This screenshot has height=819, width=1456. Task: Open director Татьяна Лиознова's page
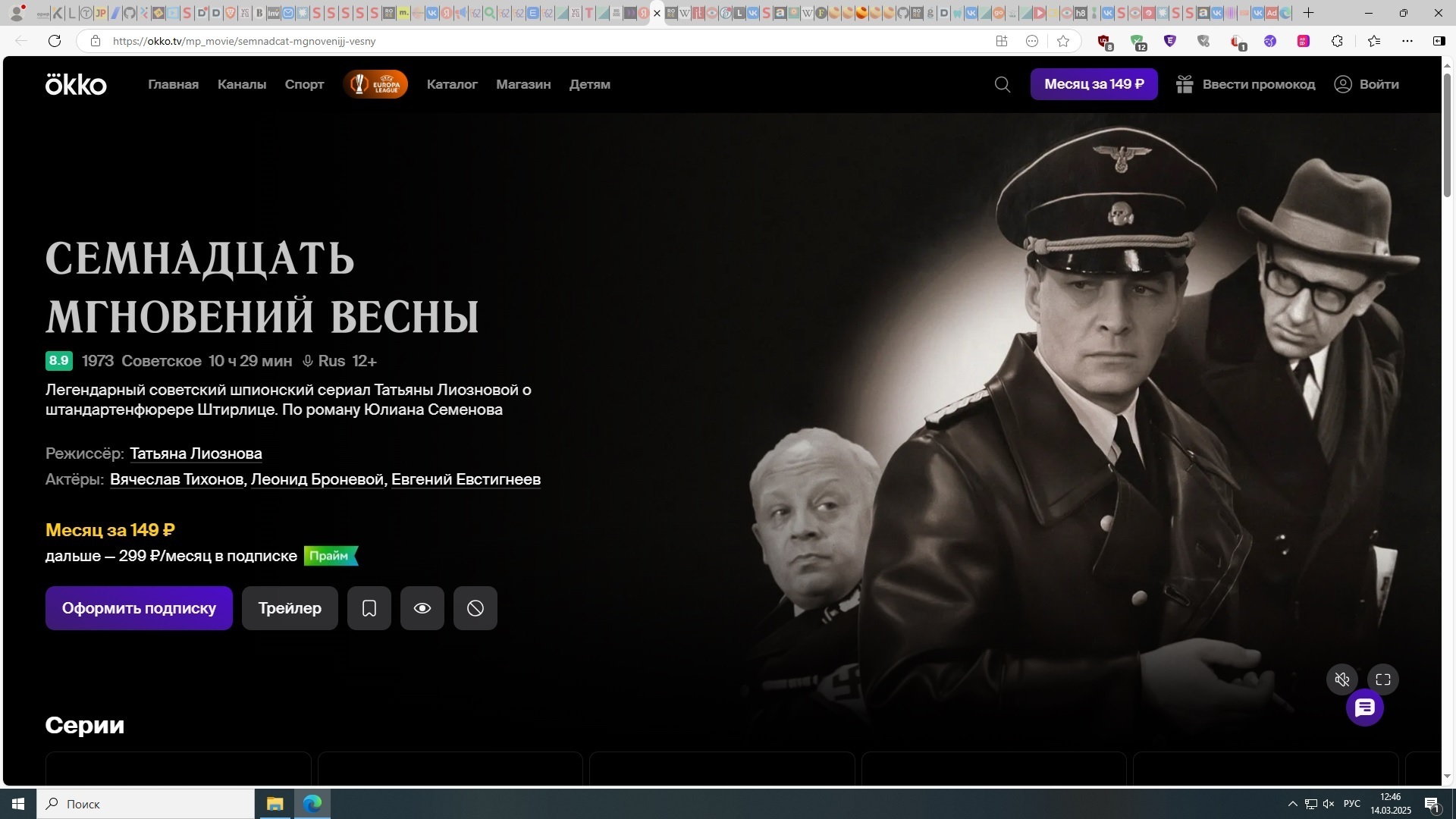coord(196,453)
